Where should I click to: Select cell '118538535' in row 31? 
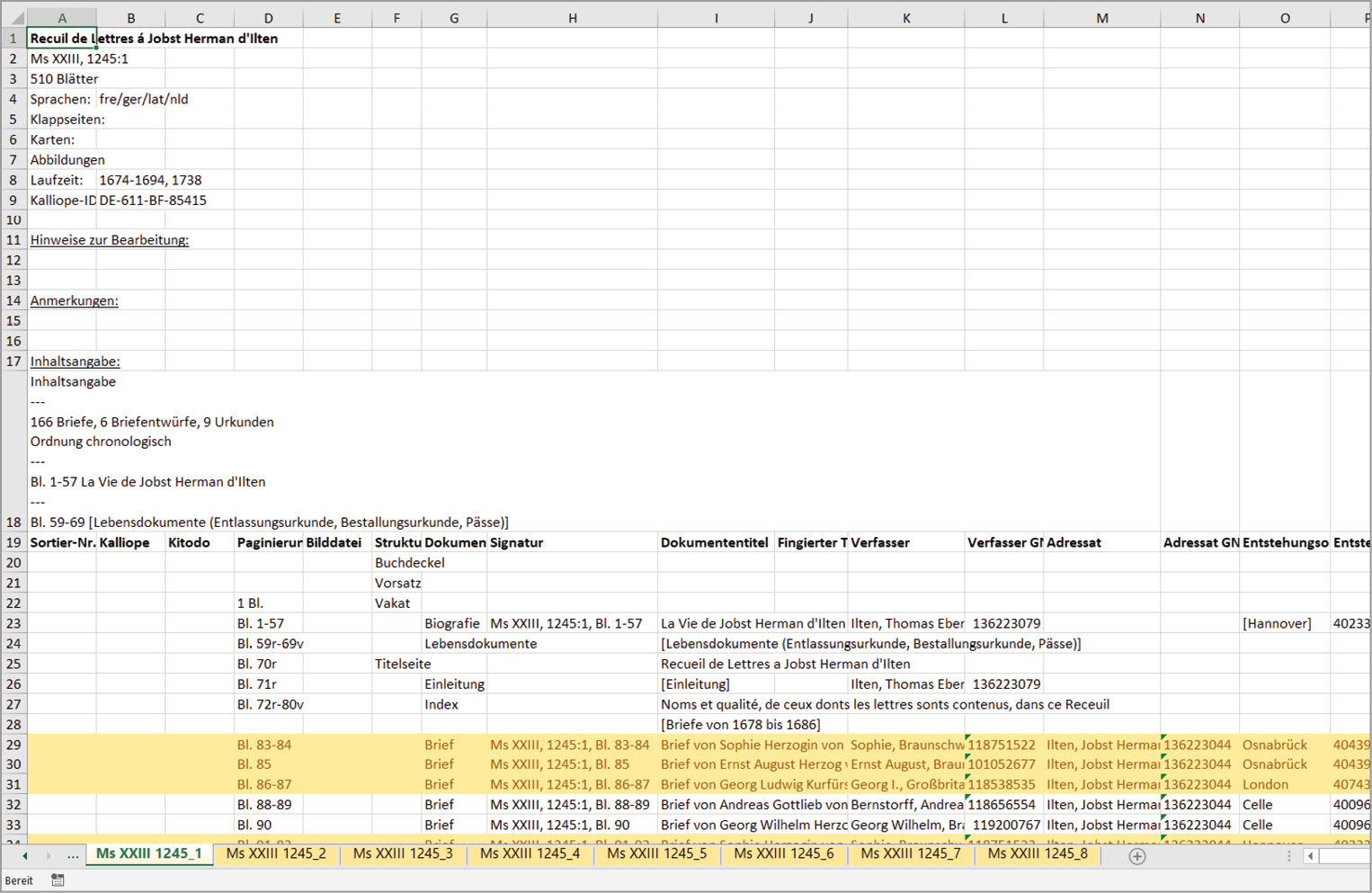[x=1004, y=784]
